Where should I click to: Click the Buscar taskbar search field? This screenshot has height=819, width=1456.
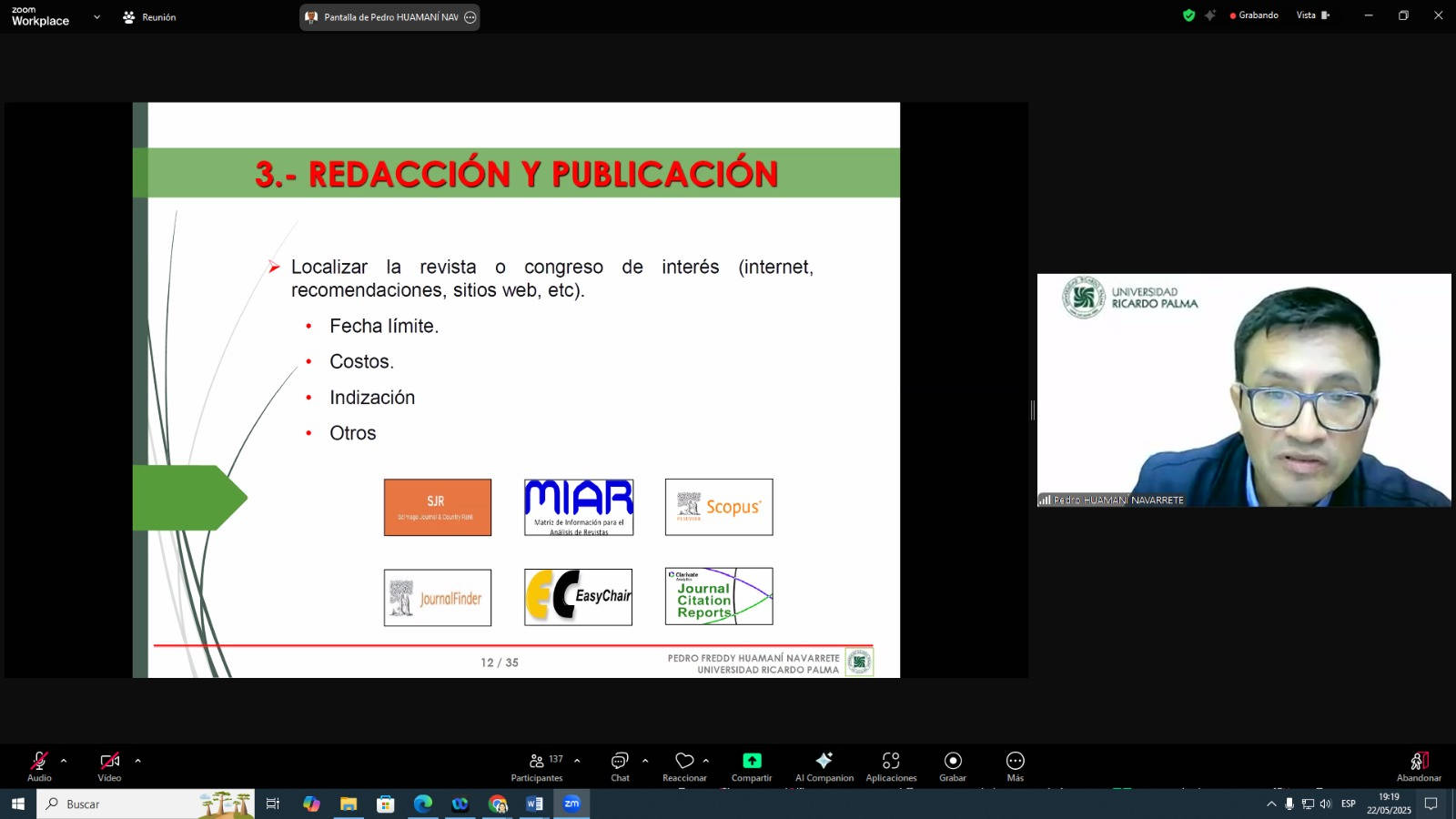click(146, 804)
